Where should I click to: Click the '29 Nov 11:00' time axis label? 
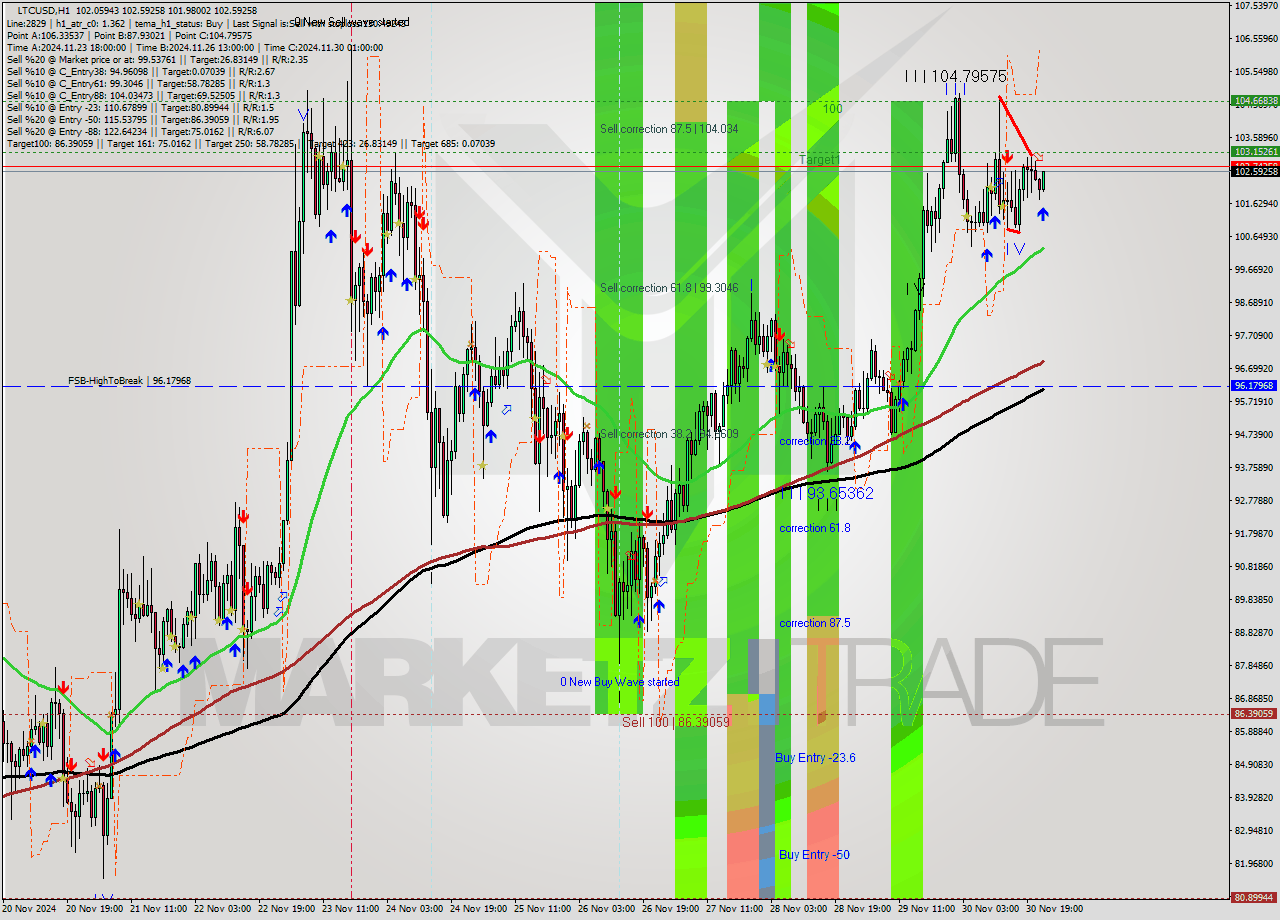pos(928,910)
